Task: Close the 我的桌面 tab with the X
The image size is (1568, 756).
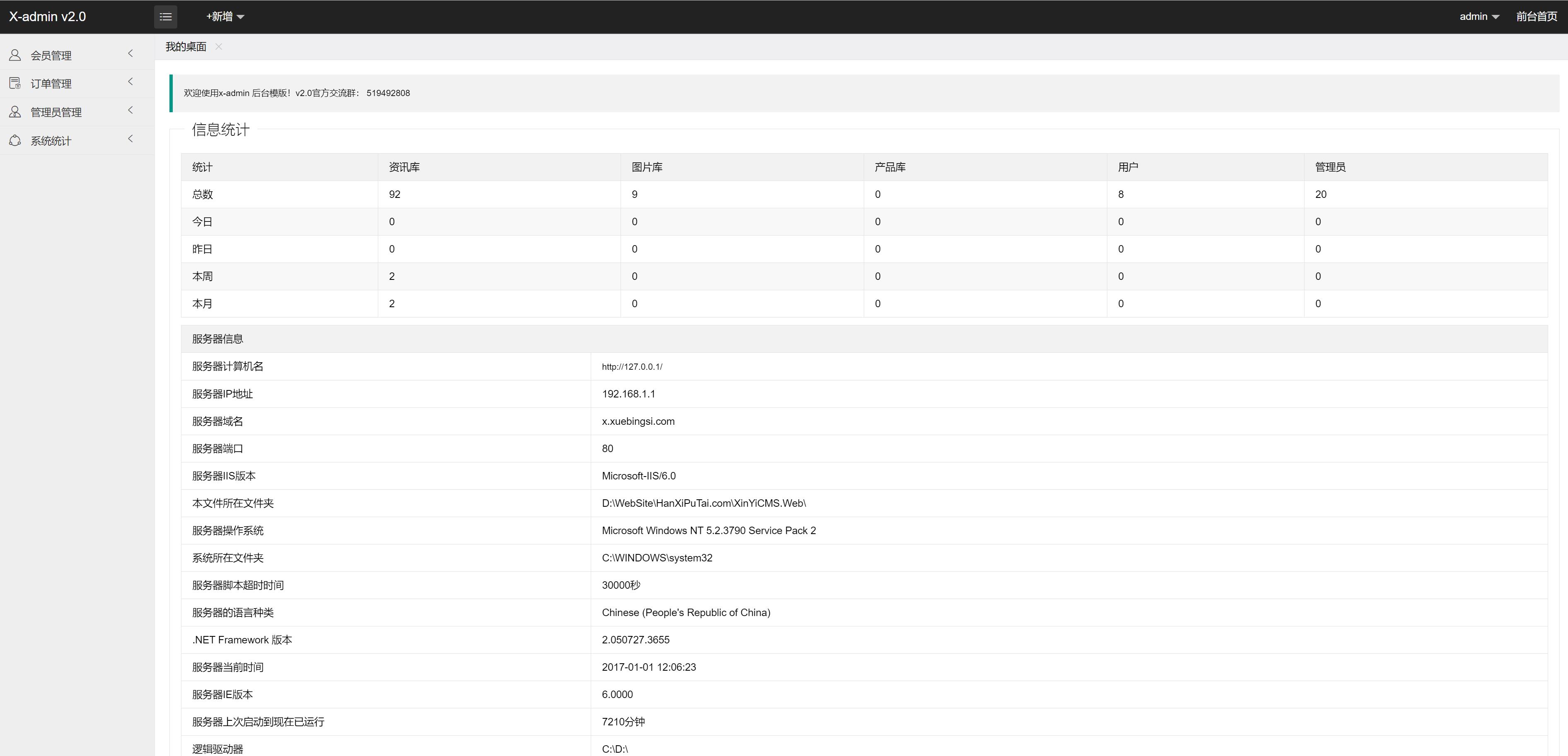Action: click(x=218, y=47)
